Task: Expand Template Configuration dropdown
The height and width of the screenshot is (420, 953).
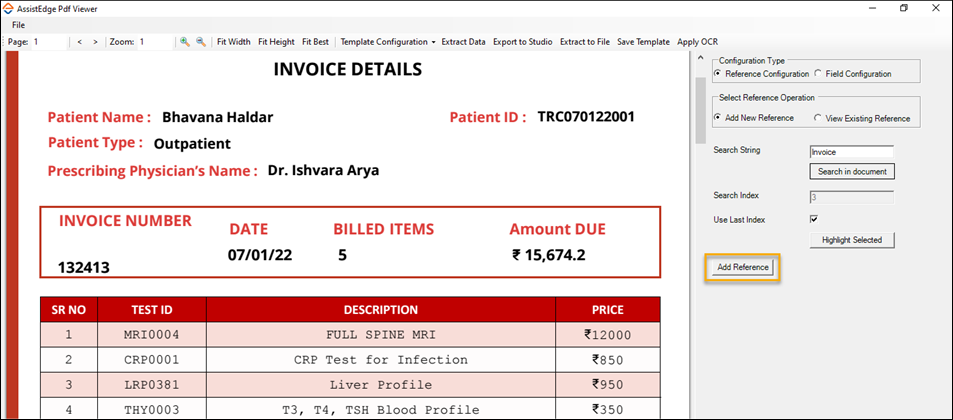Action: (388, 42)
